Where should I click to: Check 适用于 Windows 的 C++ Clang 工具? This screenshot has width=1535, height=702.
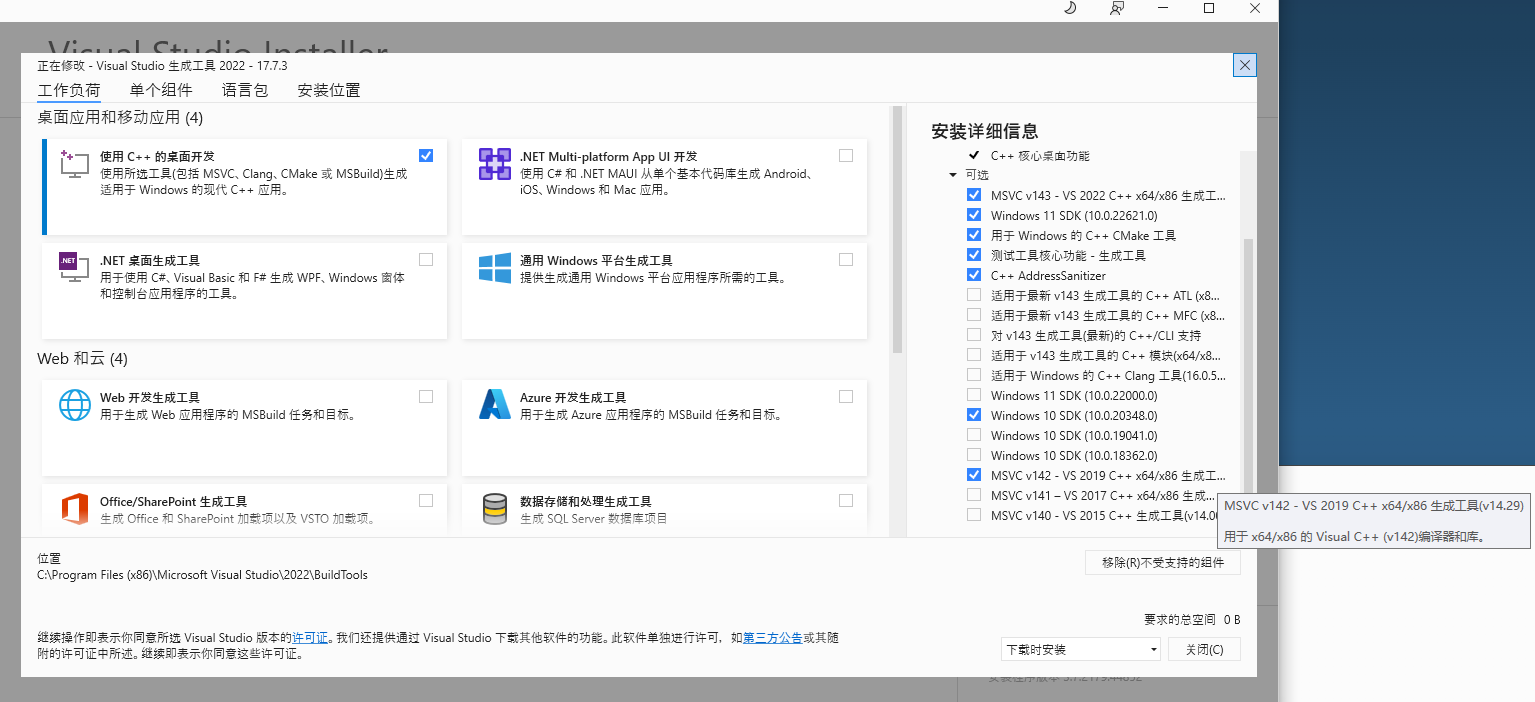pos(974,375)
